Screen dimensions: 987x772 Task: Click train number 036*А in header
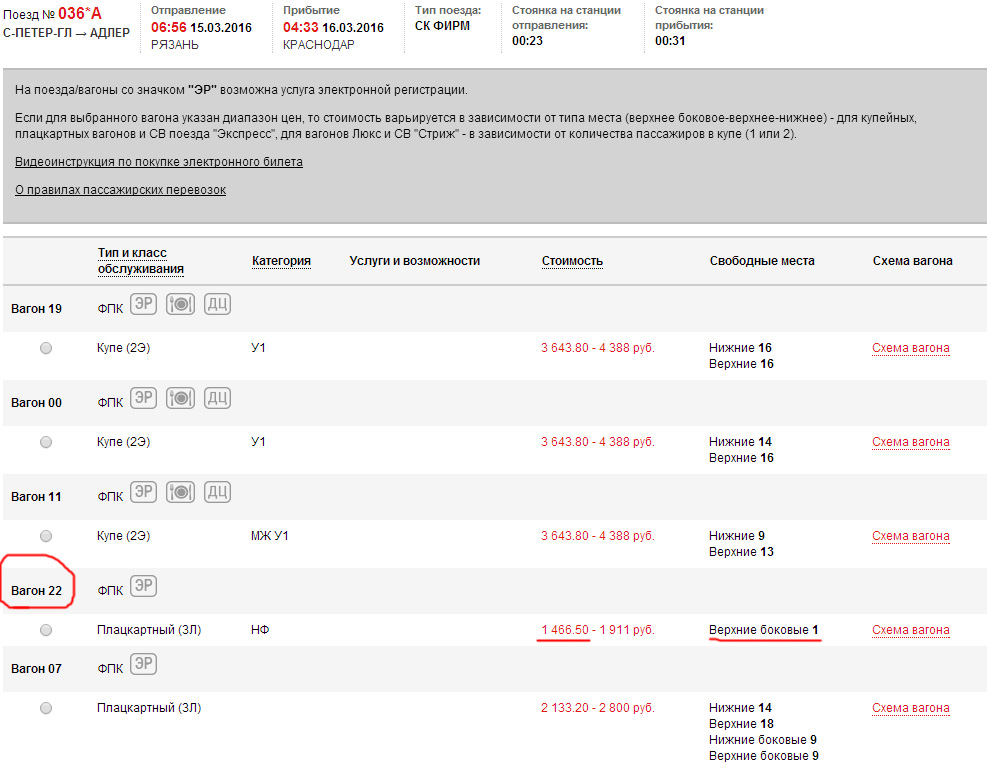tap(79, 13)
